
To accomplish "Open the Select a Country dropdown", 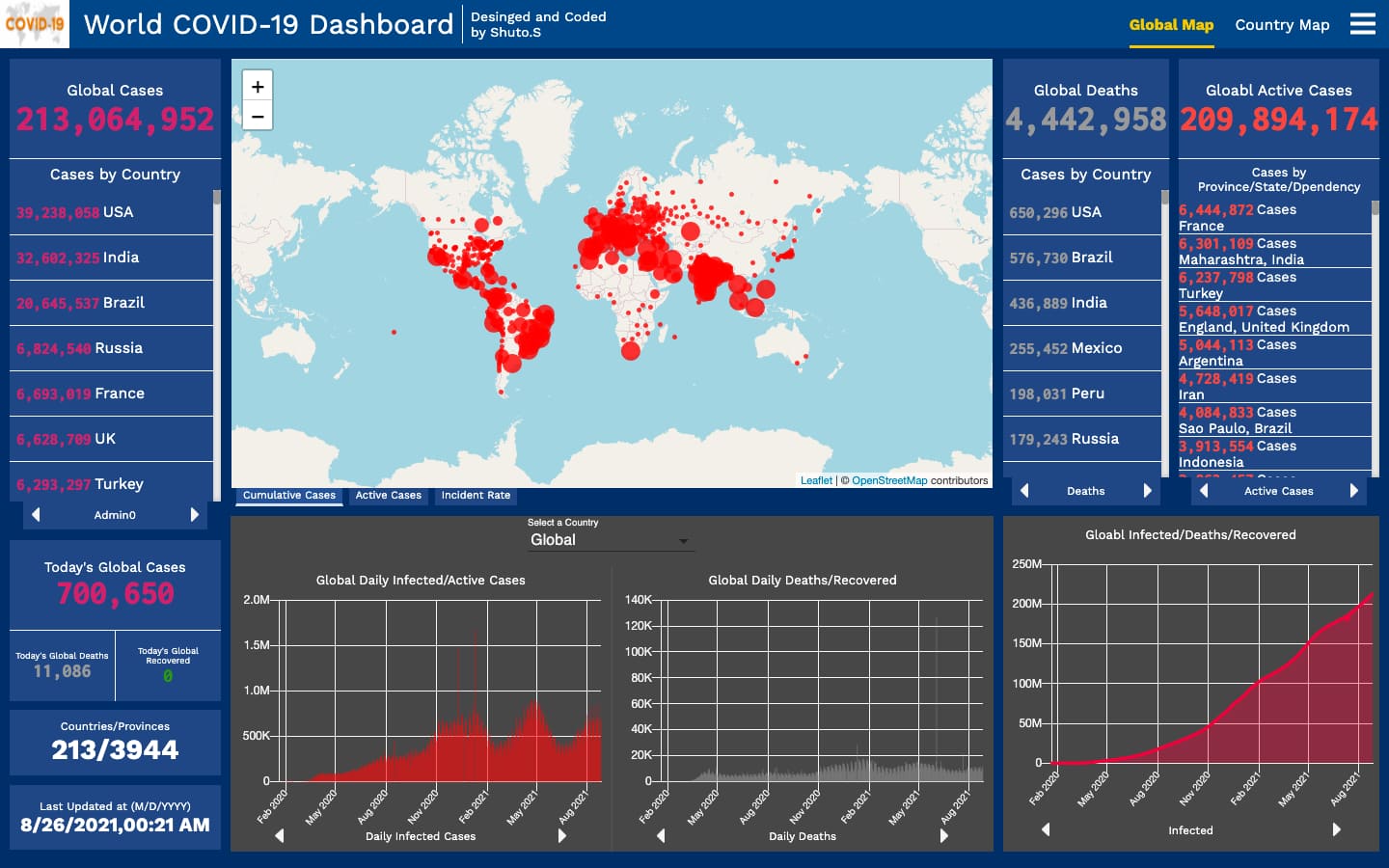I will [x=610, y=540].
